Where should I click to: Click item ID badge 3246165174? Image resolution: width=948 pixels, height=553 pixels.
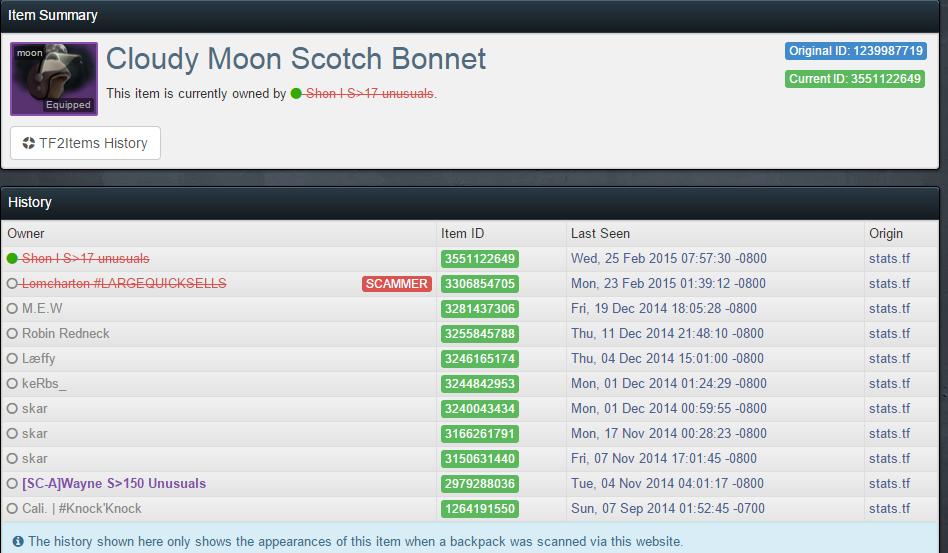[x=479, y=359]
